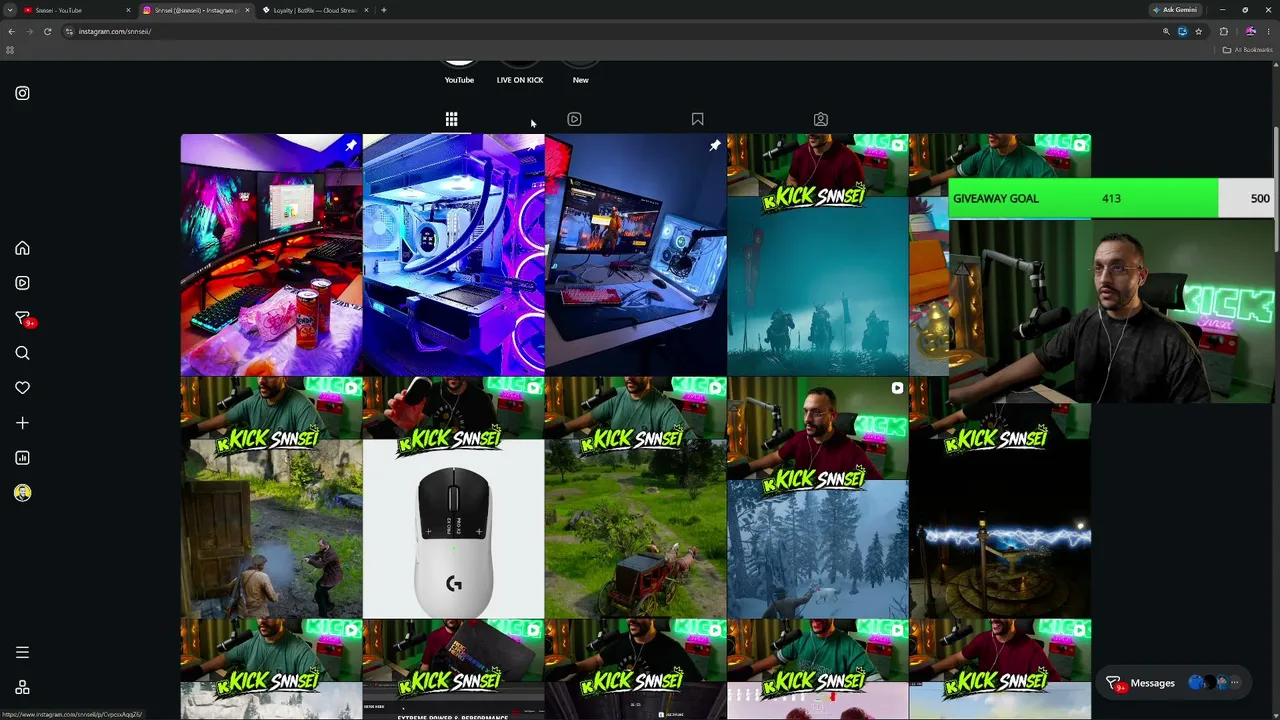Select the posts grid tab
This screenshot has height=720, width=1280.
click(451, 120)
